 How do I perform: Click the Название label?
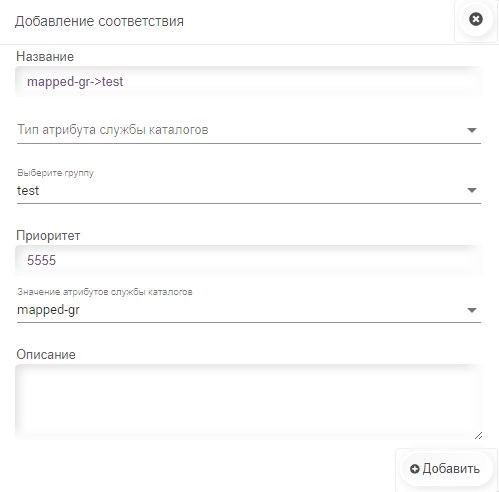pyautogui.click(x=45, y=56)
